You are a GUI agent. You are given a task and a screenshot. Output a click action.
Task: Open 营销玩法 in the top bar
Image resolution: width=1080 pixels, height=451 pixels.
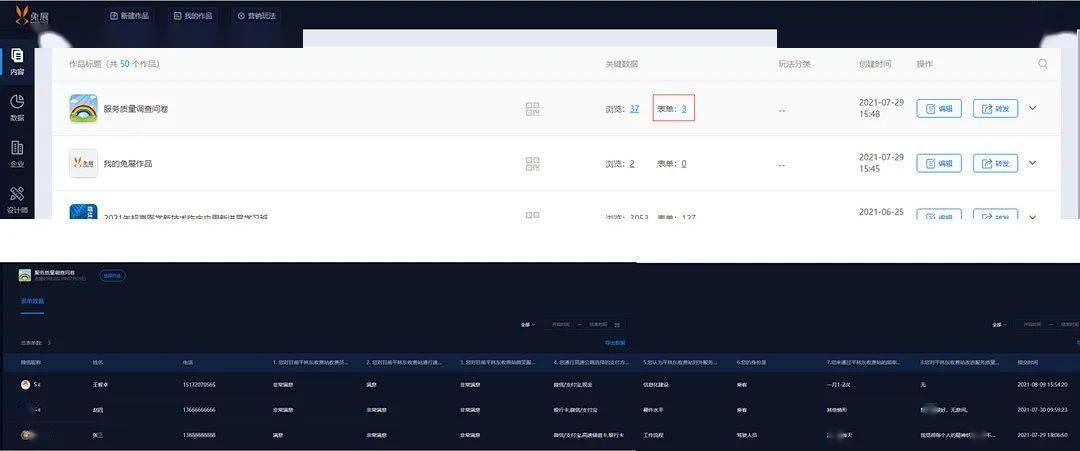[256, 16]
